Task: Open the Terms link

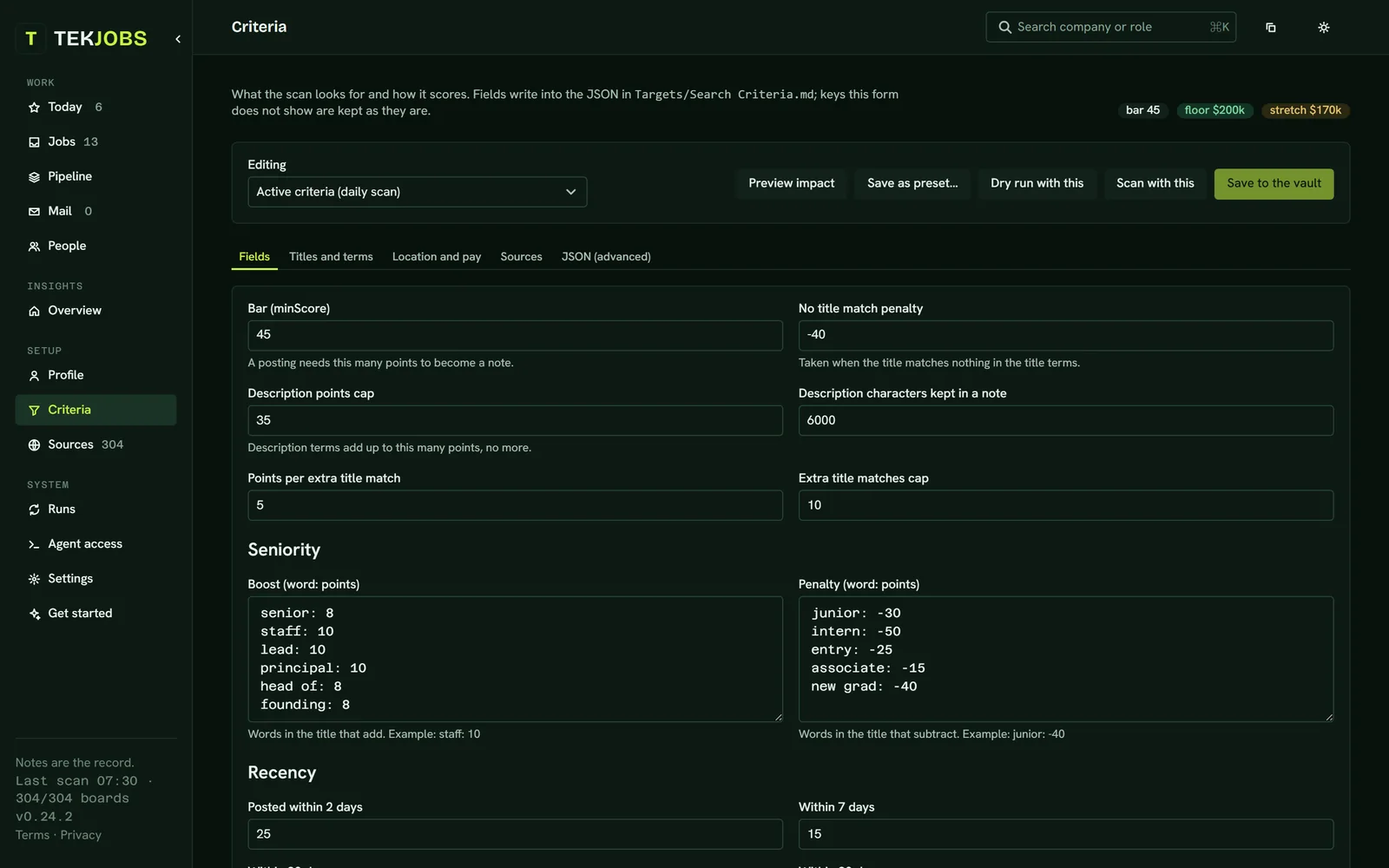Action: [x=32, y=835]
